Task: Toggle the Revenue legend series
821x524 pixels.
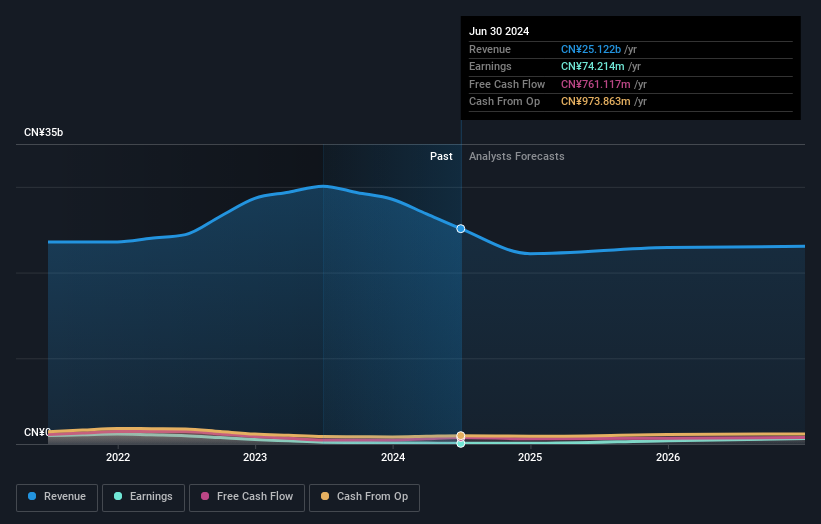Action: tap(57, 497)
